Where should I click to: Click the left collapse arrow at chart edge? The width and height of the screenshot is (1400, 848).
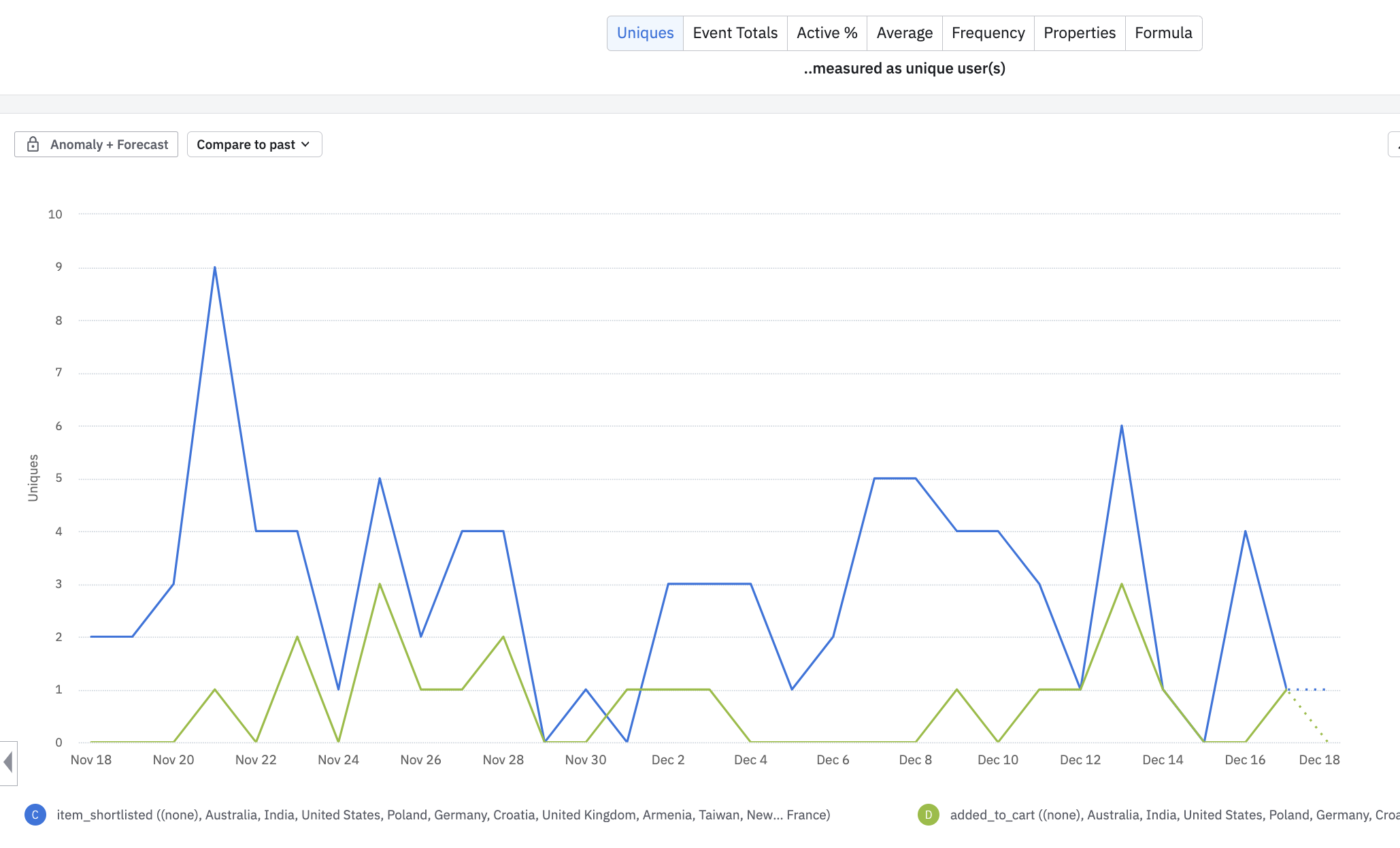click(x=8, y=762)
